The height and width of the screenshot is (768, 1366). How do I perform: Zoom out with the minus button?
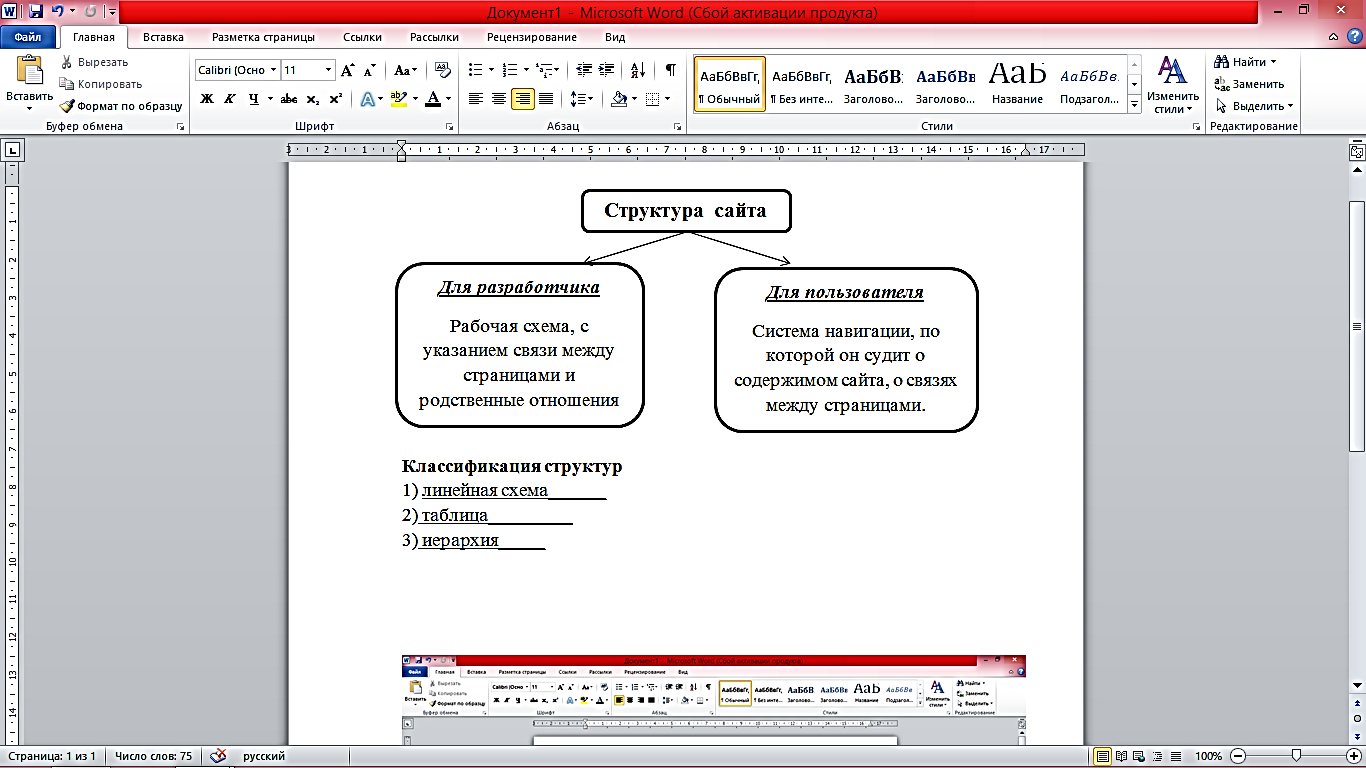1237,756
